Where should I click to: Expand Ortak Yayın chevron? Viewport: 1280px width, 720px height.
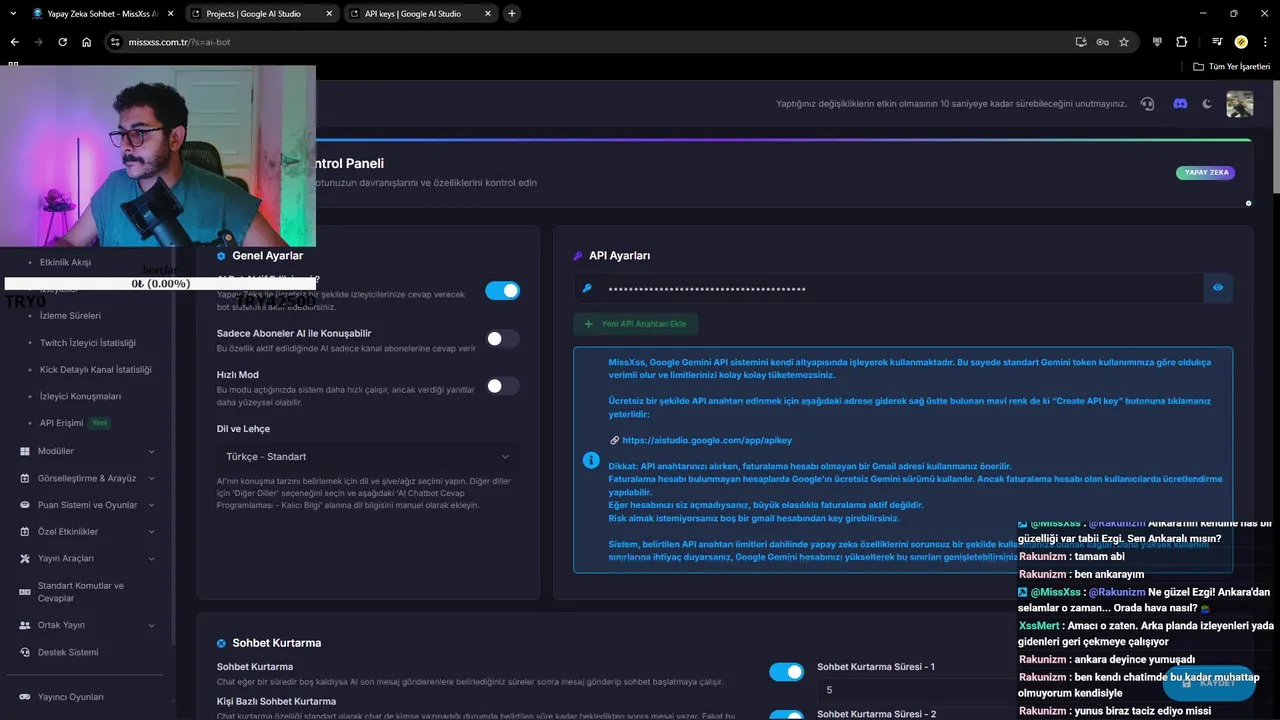[151, 625]
